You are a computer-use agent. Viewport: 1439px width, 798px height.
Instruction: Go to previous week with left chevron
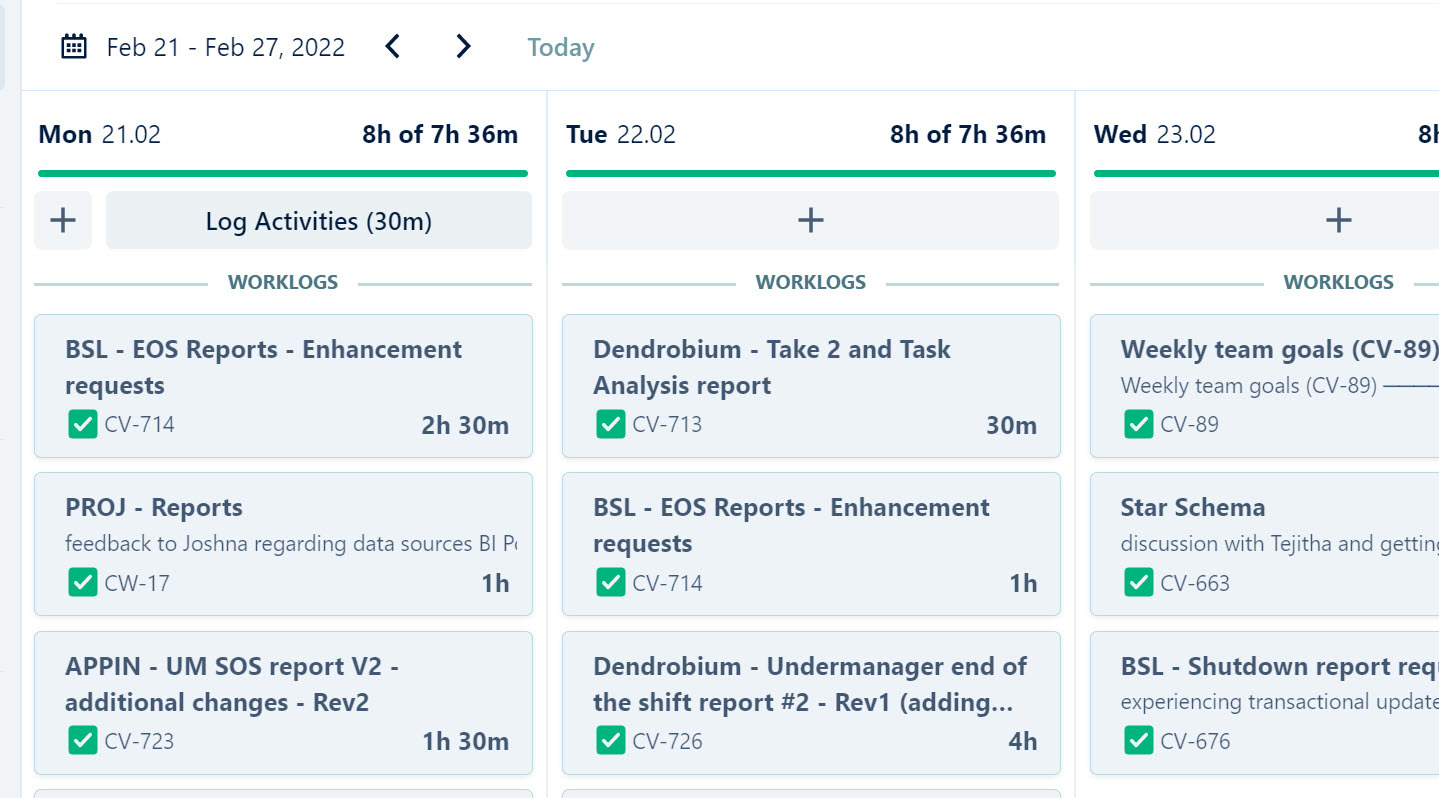click(393, 47)
